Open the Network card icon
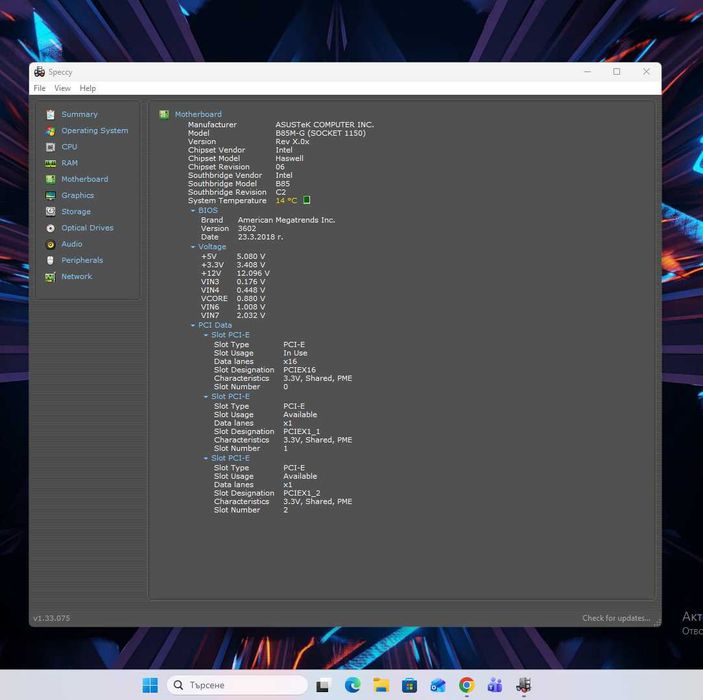The image size is (703, 700). (50, 277)
